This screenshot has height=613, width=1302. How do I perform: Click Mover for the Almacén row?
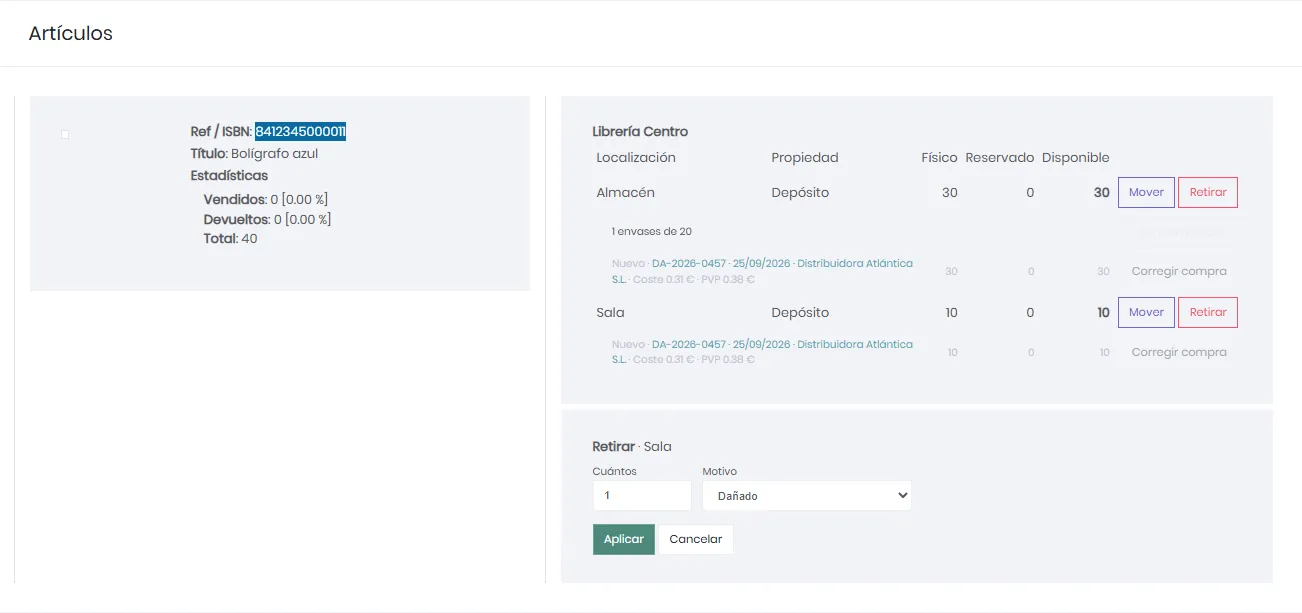coord(1146,192)
